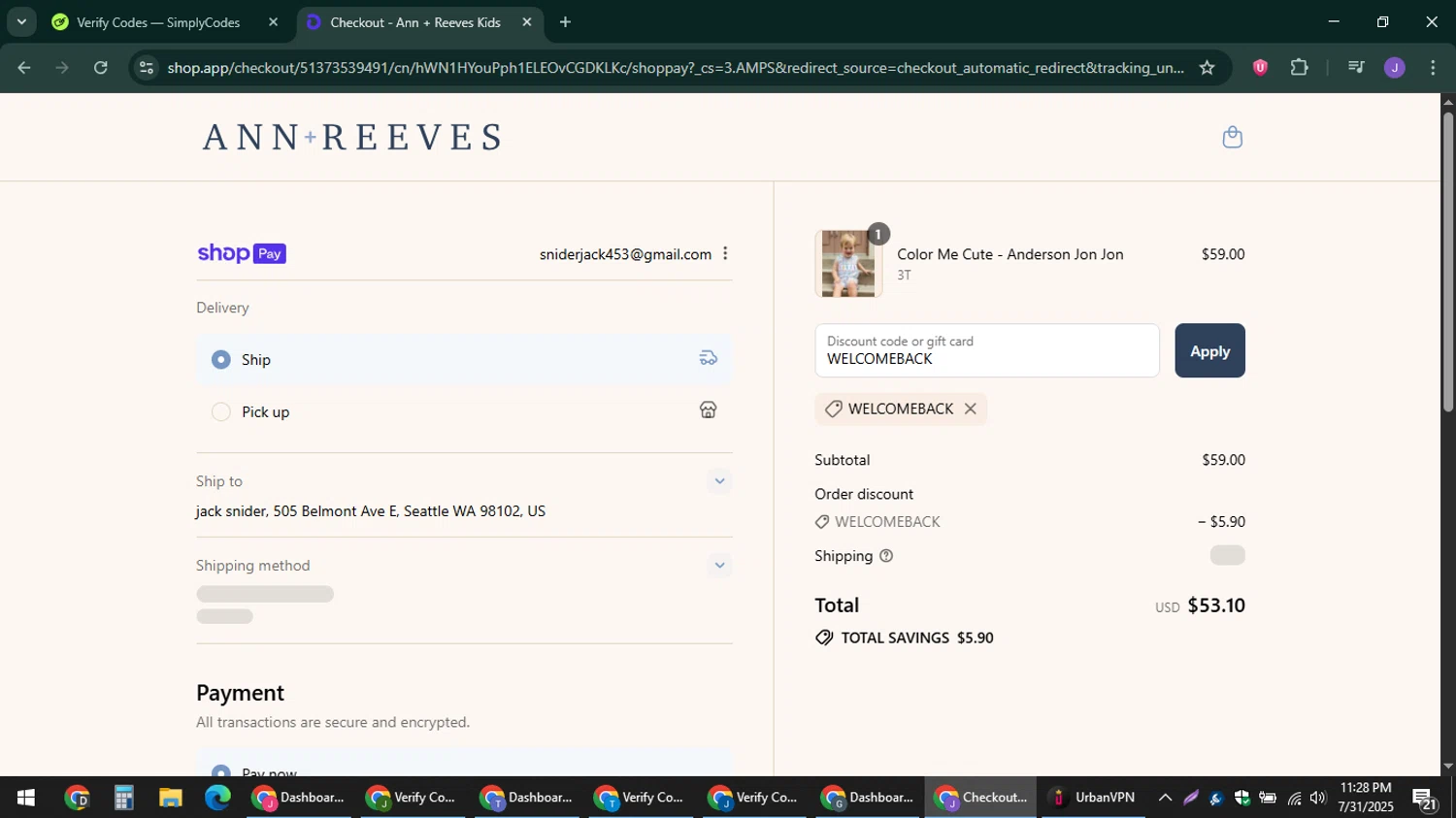
Task: Launch Microsoft Edge from the taskbar
Action: point(217,798)
